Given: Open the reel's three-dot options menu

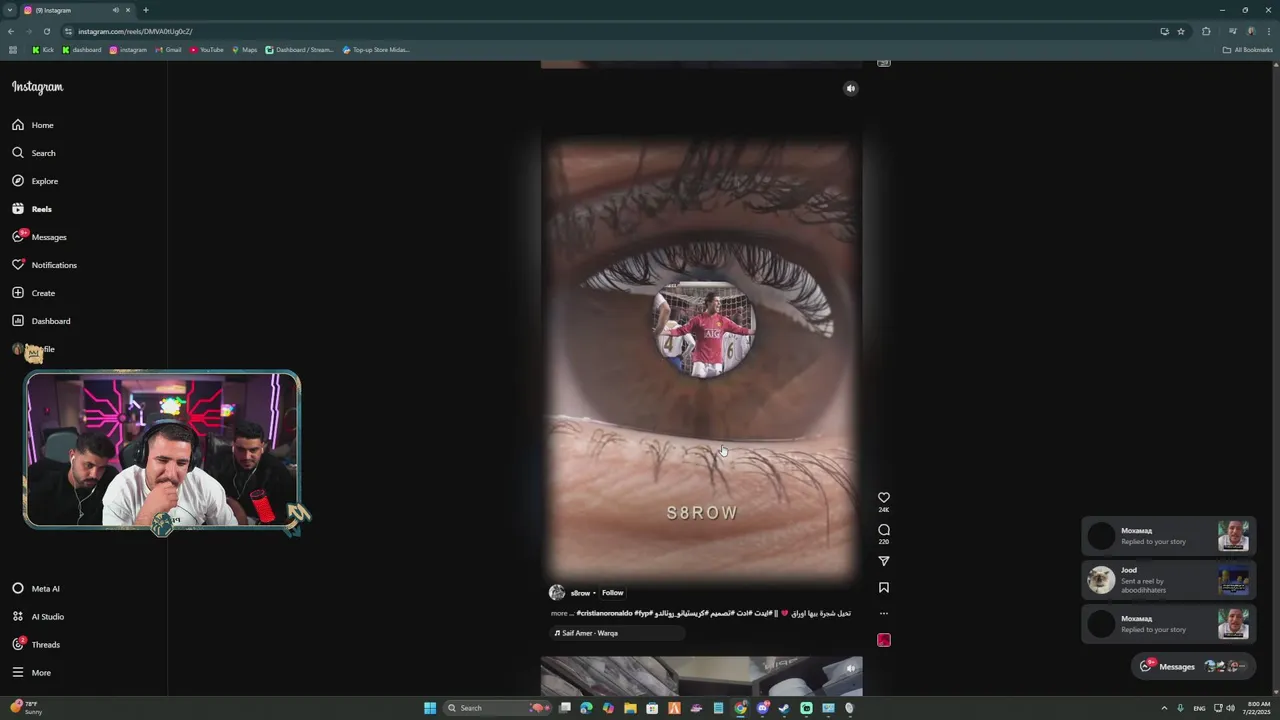Looking at the screenshot, I should pyautogui.click(x=884, y=613).
